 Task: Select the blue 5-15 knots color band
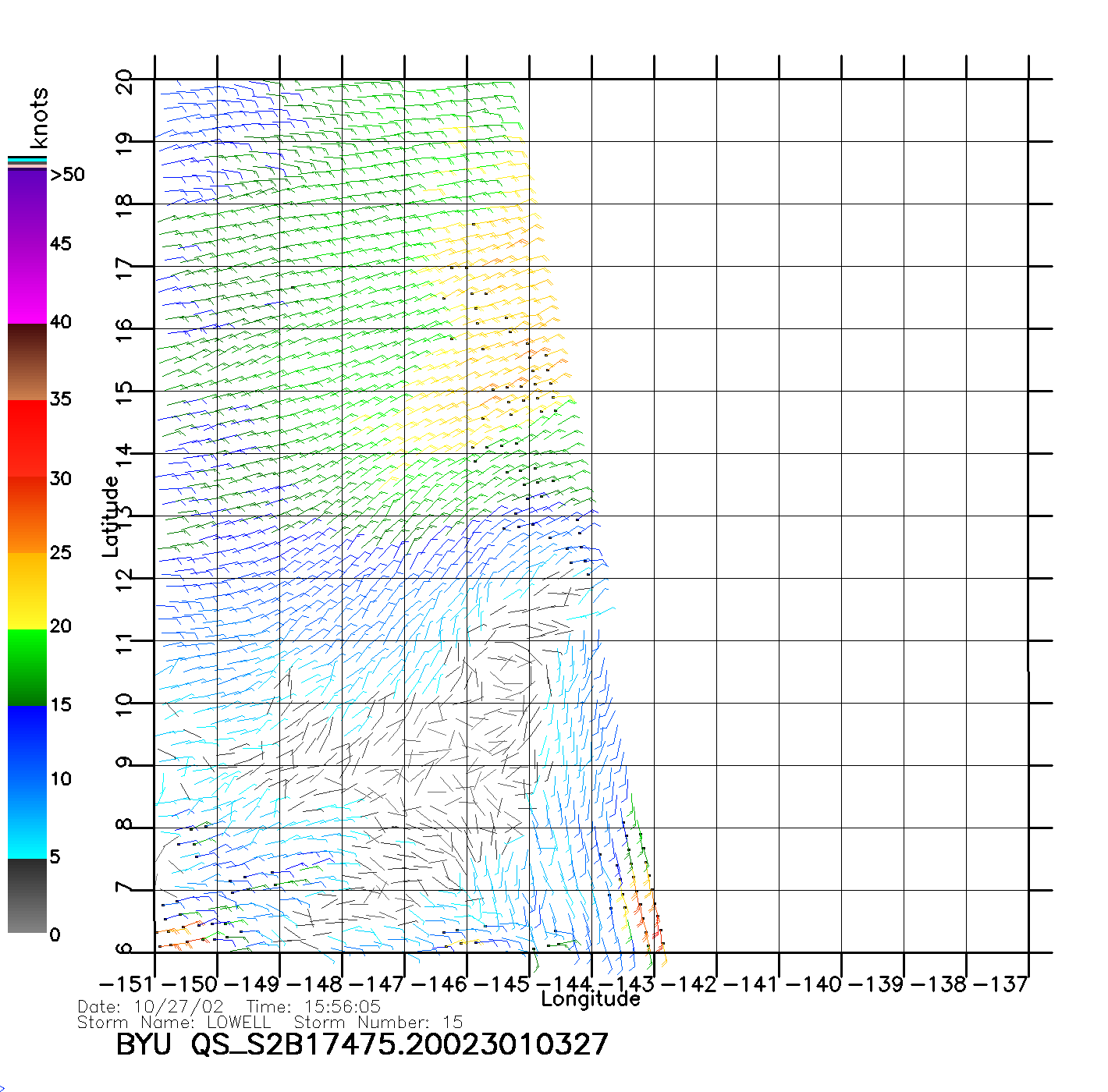[27, 782]
